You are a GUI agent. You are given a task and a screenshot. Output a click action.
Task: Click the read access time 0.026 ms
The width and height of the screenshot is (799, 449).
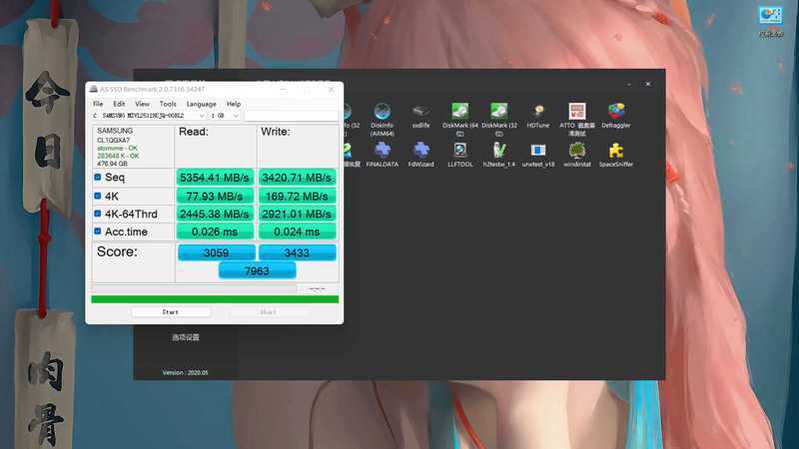pyautogui.click(x=215, y=232)
